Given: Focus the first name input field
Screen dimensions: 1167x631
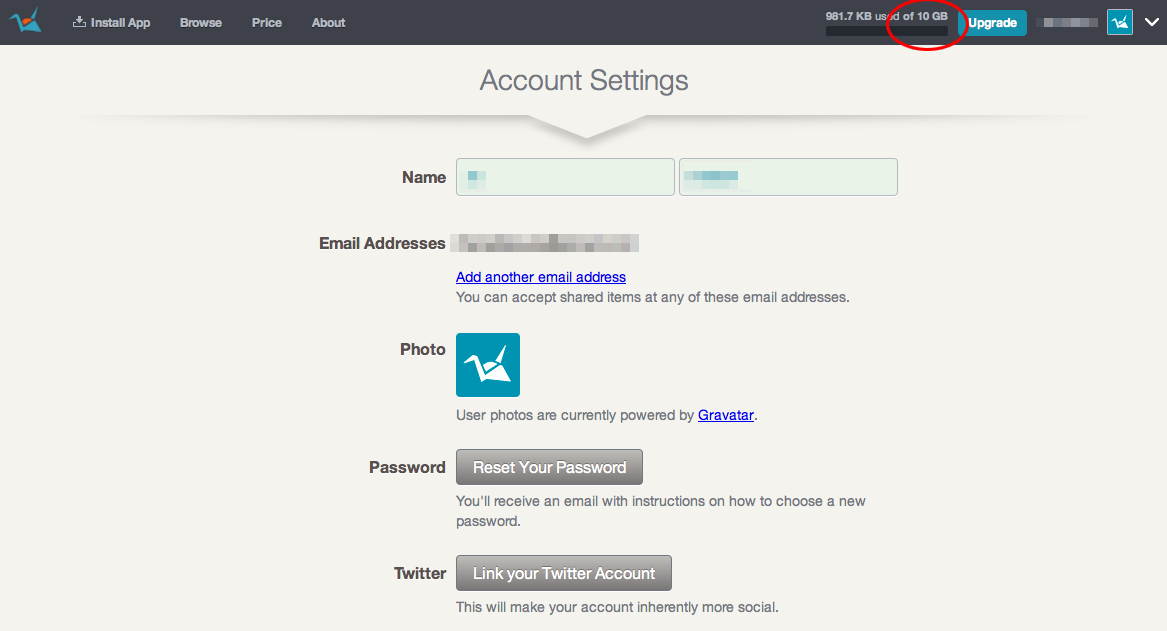Looking at the screenshot, I should [565, 177].
